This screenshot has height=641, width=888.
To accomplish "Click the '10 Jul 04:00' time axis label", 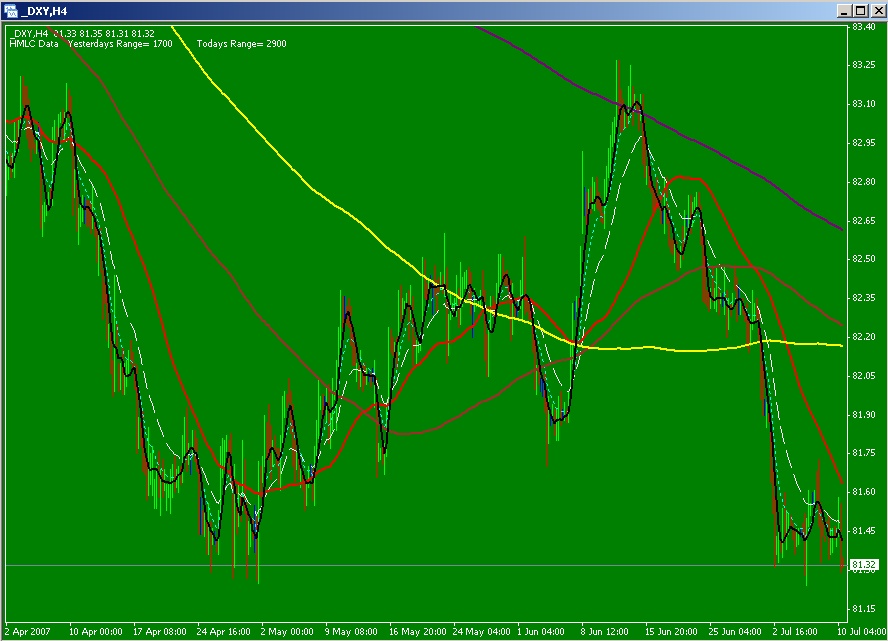I will [862, 631].
